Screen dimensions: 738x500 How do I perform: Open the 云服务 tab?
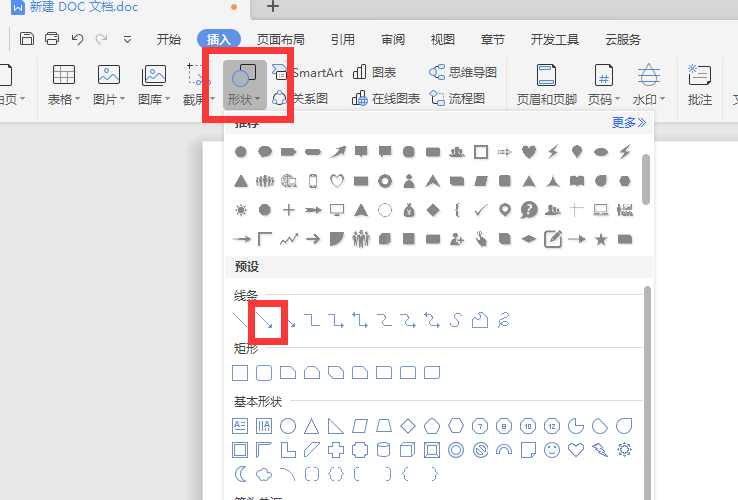(x=623, y=40)
